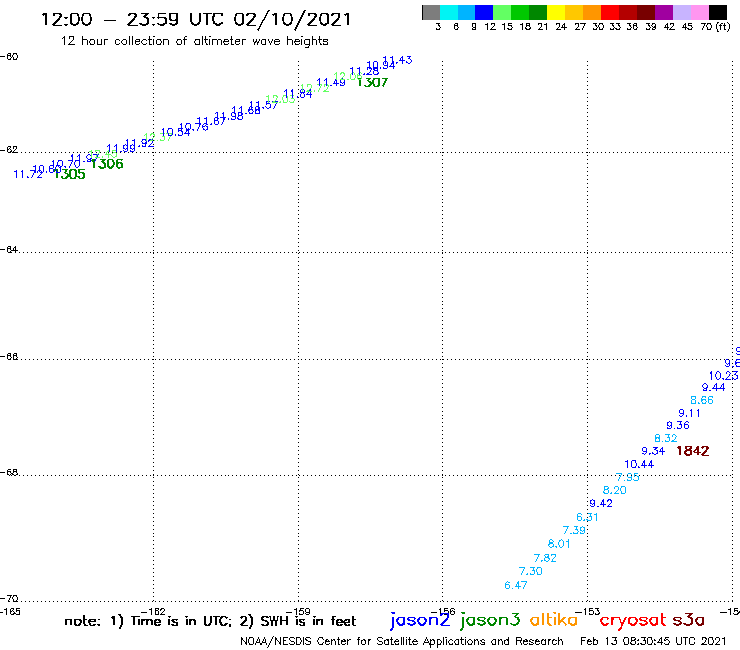Click the purple swatch in the color scale
The height and width of the screenshot is (650, 740).
(x=664, y=12)
